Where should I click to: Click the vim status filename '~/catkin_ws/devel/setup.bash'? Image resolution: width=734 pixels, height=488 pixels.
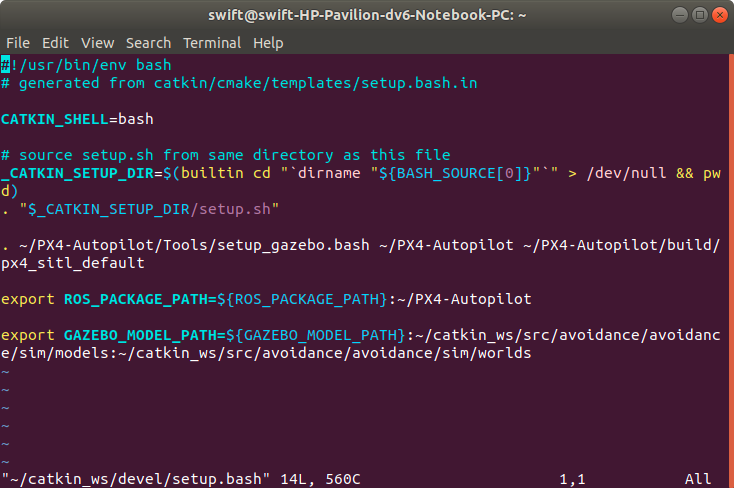coord(136,479)
